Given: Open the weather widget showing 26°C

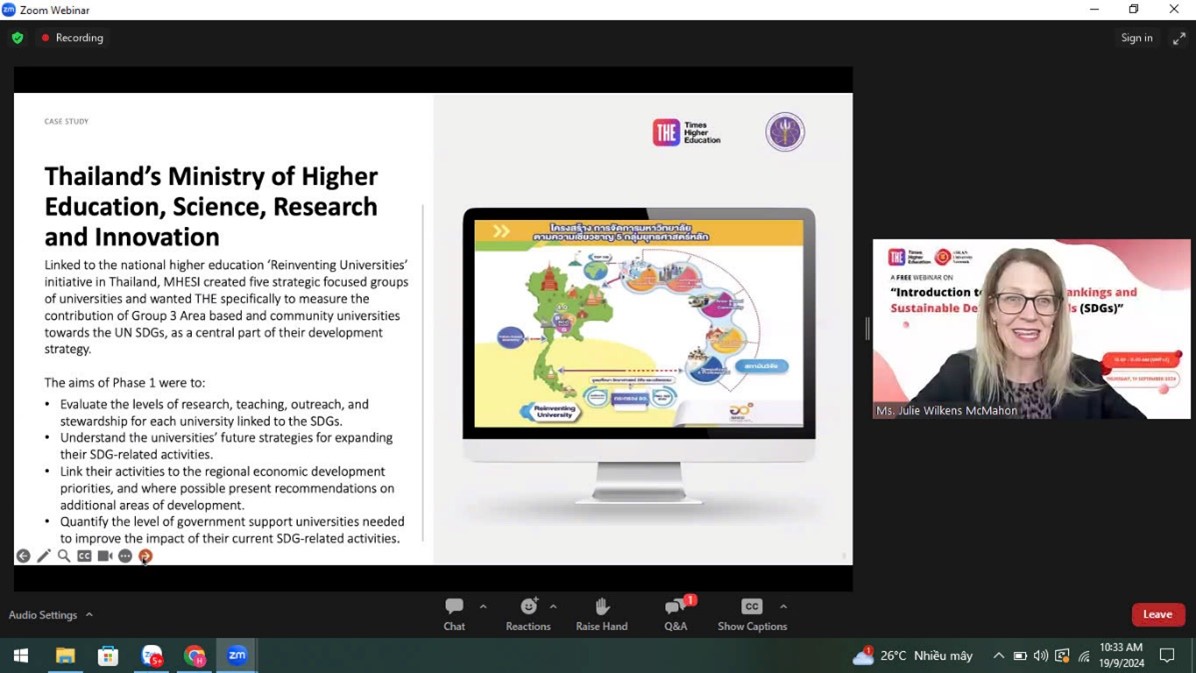Looking at the screenshot, I should click(913, 655).
